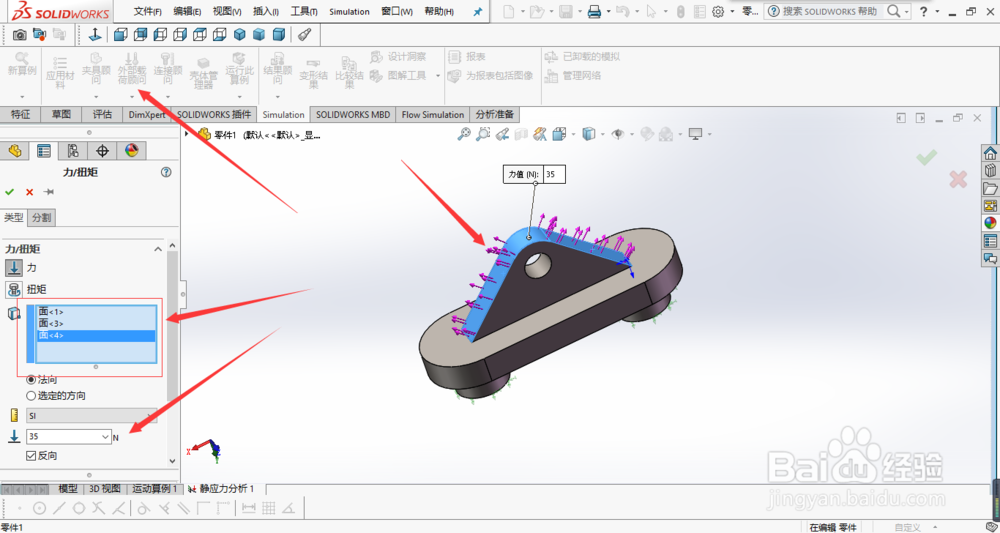Switch to the Model (模型) bottom tab
This screenshot has width=1000, height=533.
click(68, 489)
